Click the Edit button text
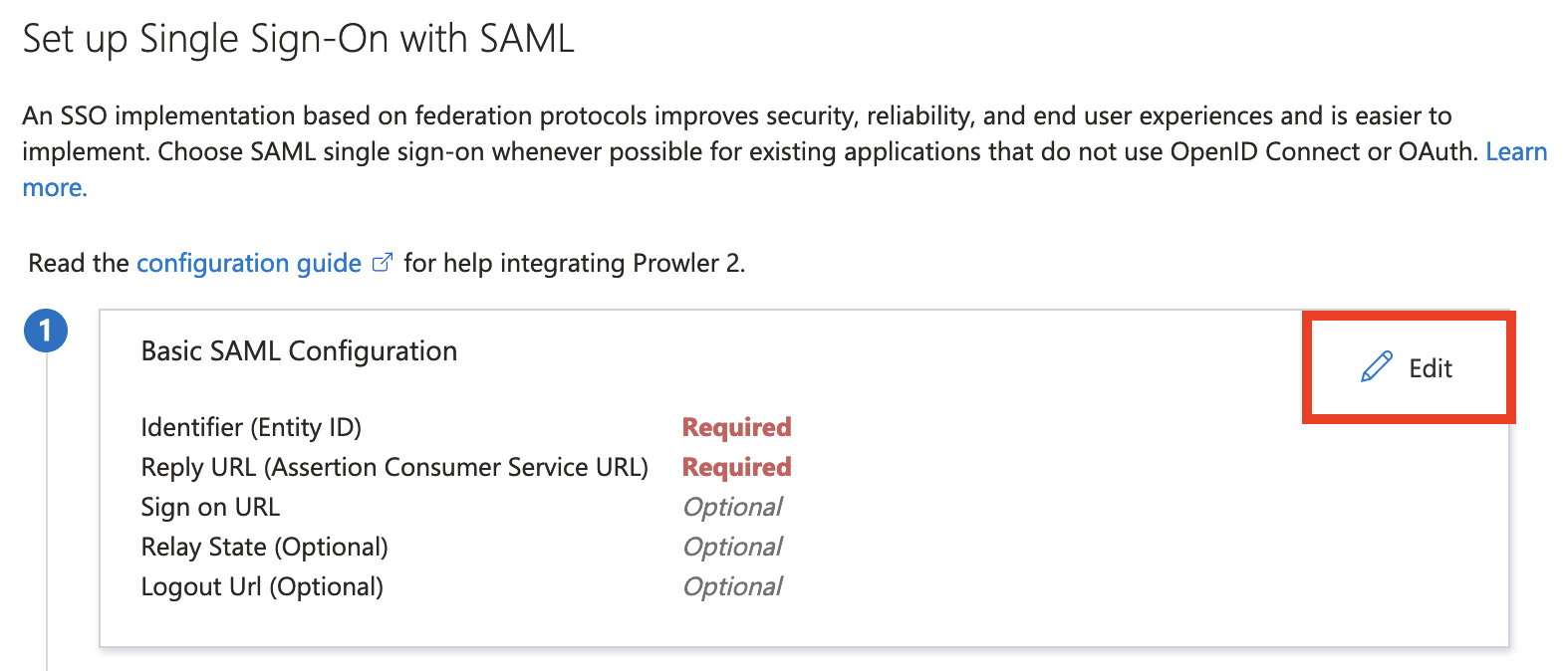This screenshot has width=1568, height=671. pyautogui.click(x=1430, y=368)
